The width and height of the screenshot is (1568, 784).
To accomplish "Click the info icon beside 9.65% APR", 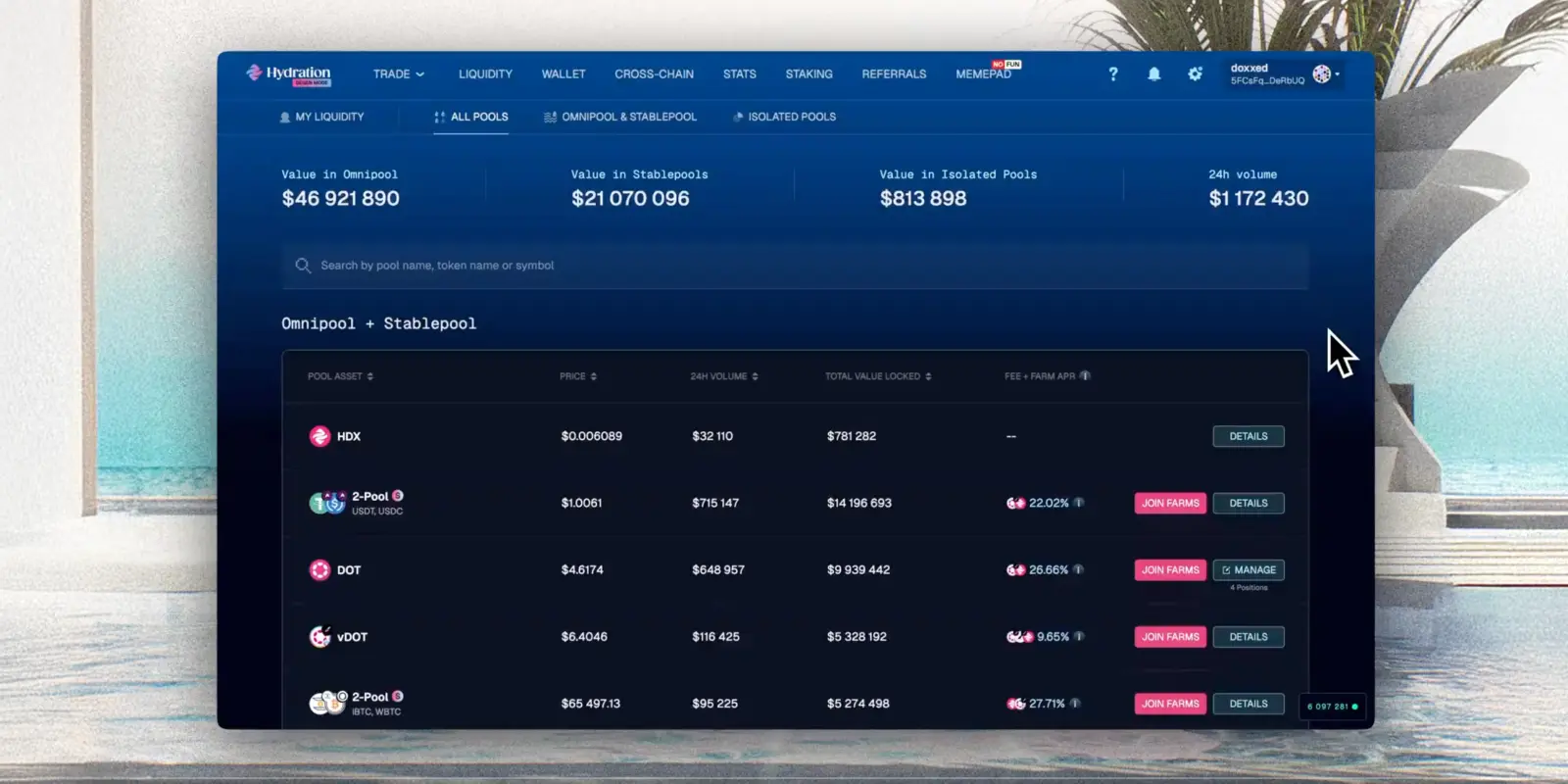I will [1079, 636].
